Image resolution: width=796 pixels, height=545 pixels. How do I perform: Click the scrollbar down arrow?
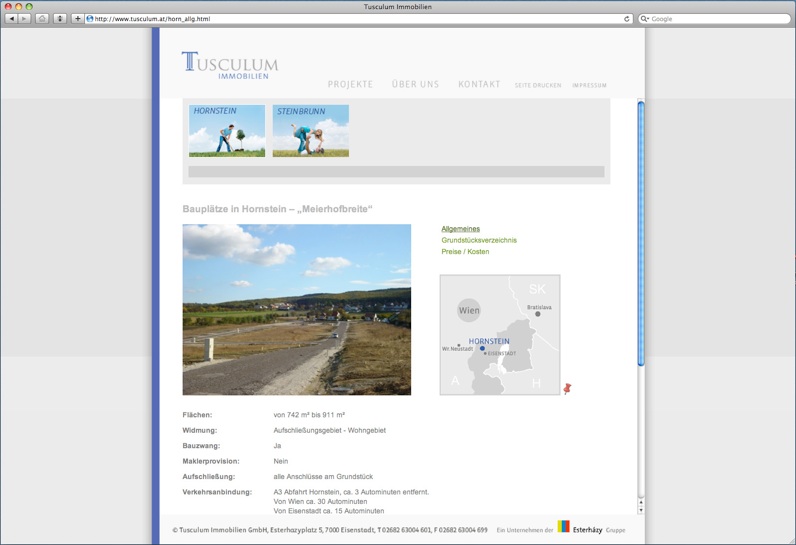[x=641, y=510]
